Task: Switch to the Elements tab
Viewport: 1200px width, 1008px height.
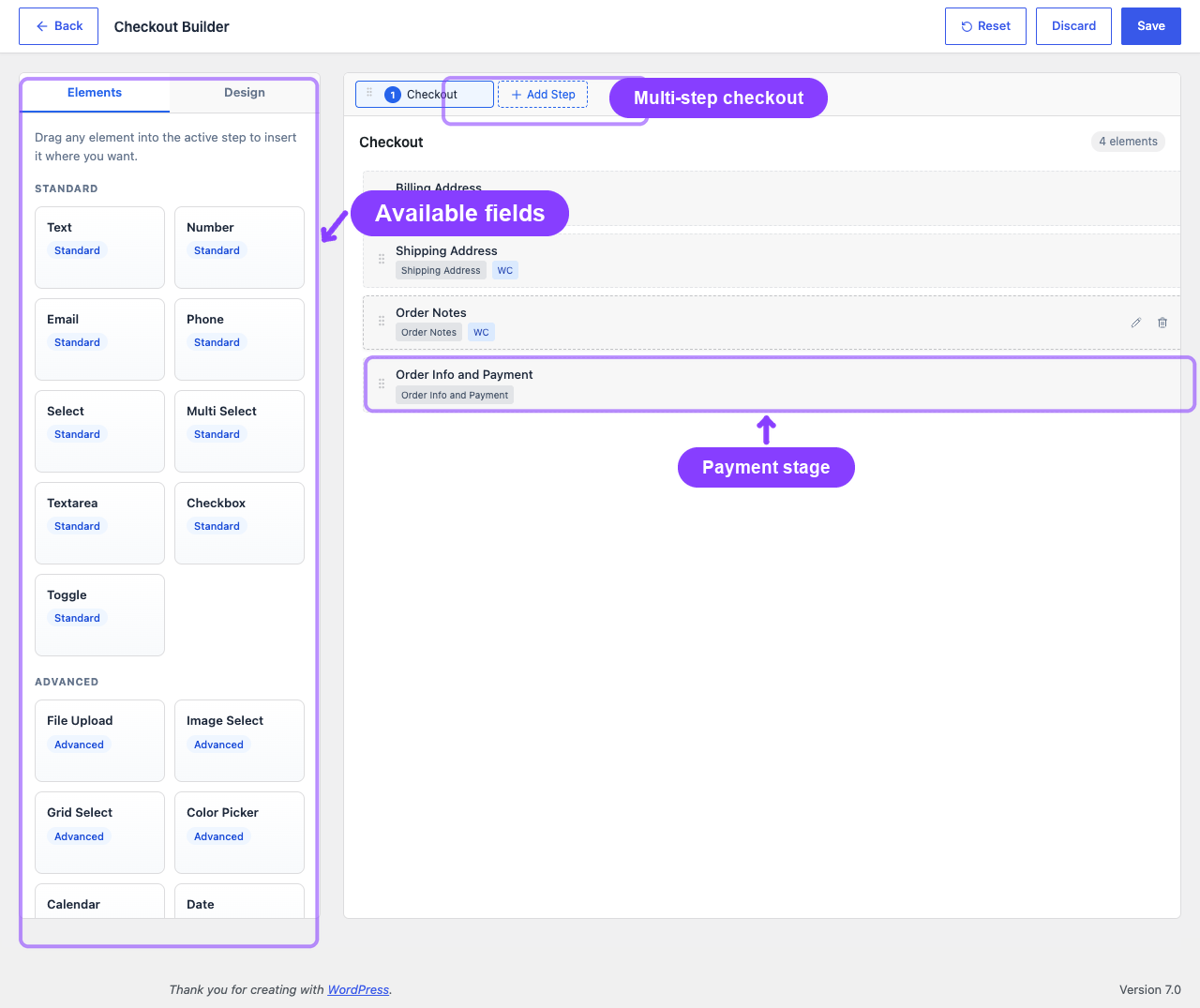Action: (x=95, y=93)
